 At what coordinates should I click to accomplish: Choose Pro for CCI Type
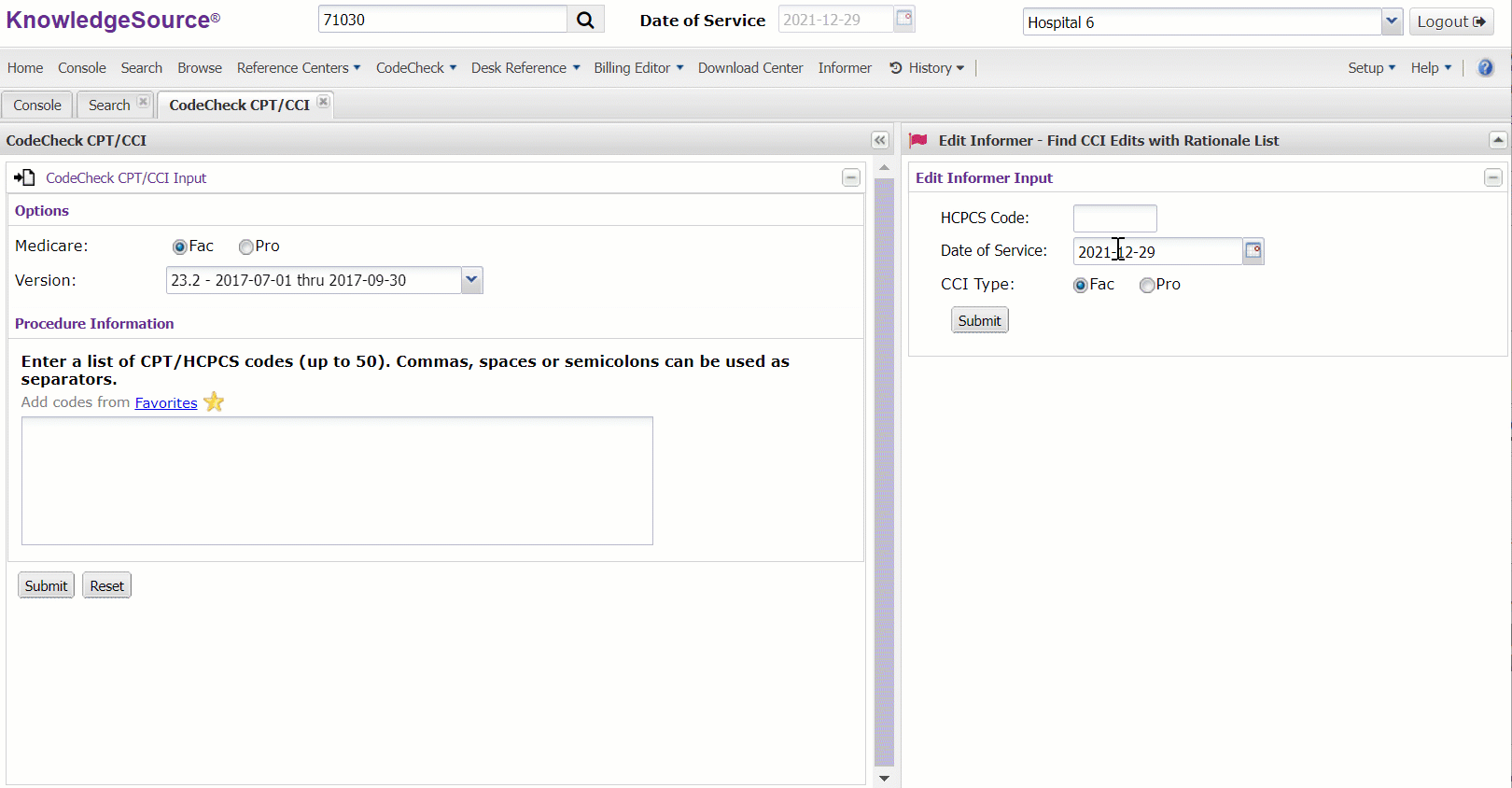[x=1147, y=285]
